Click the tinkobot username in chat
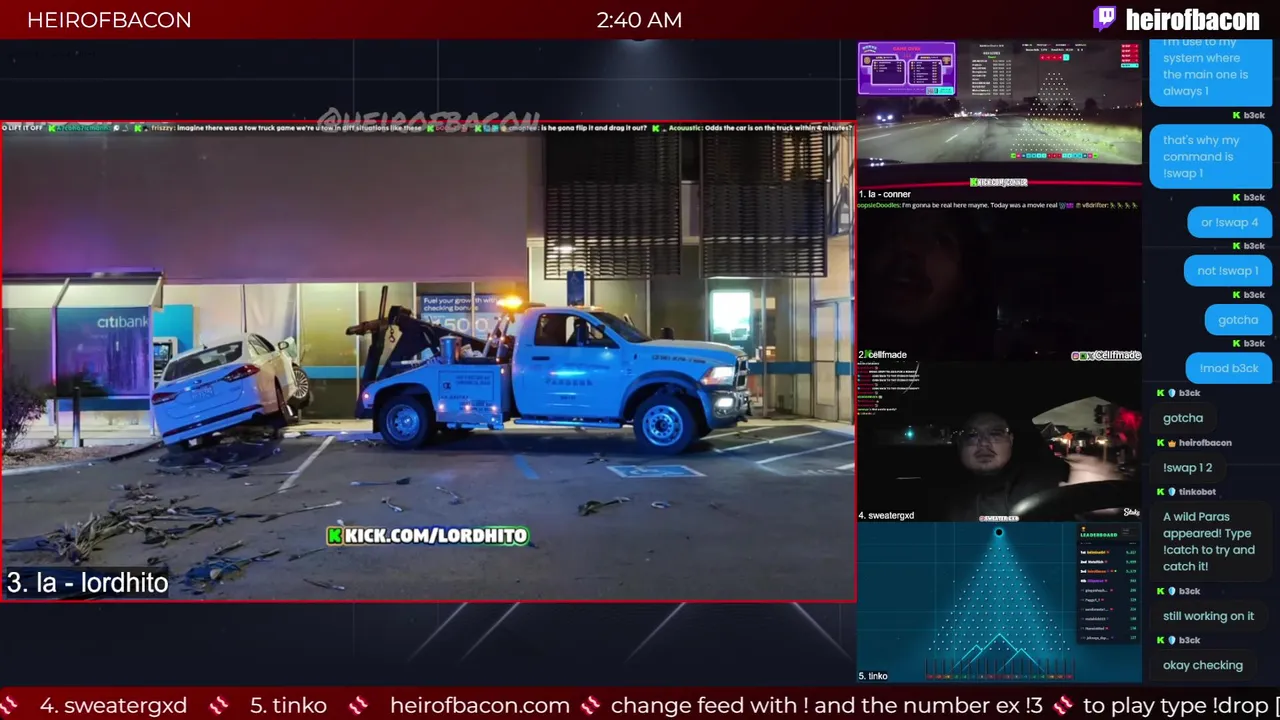 pyautogui.click(x=1197, y=492)
